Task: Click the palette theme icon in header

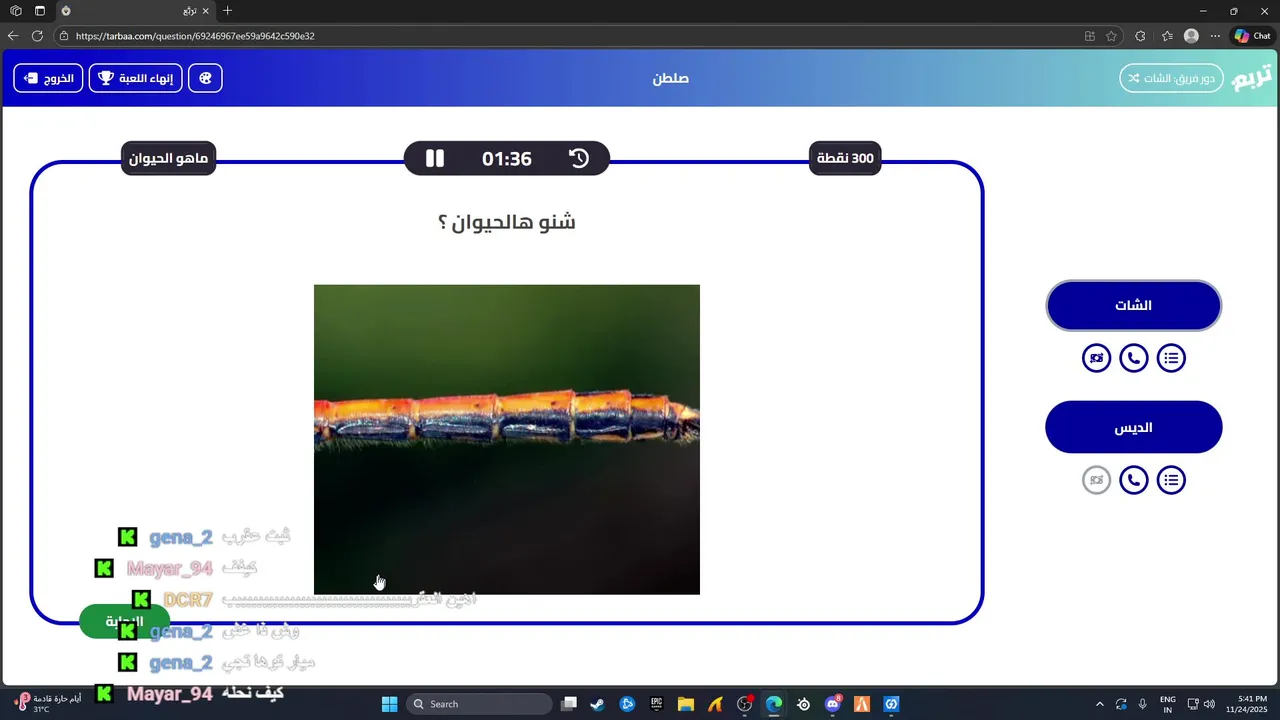Action: pos(205,78)
